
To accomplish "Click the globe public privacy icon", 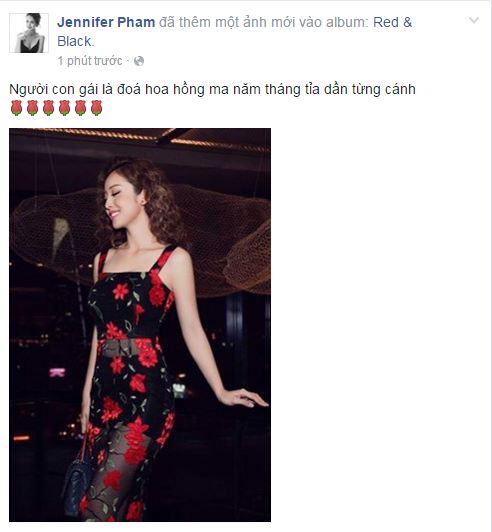I will pyautogui.click(x=139, y=61).
